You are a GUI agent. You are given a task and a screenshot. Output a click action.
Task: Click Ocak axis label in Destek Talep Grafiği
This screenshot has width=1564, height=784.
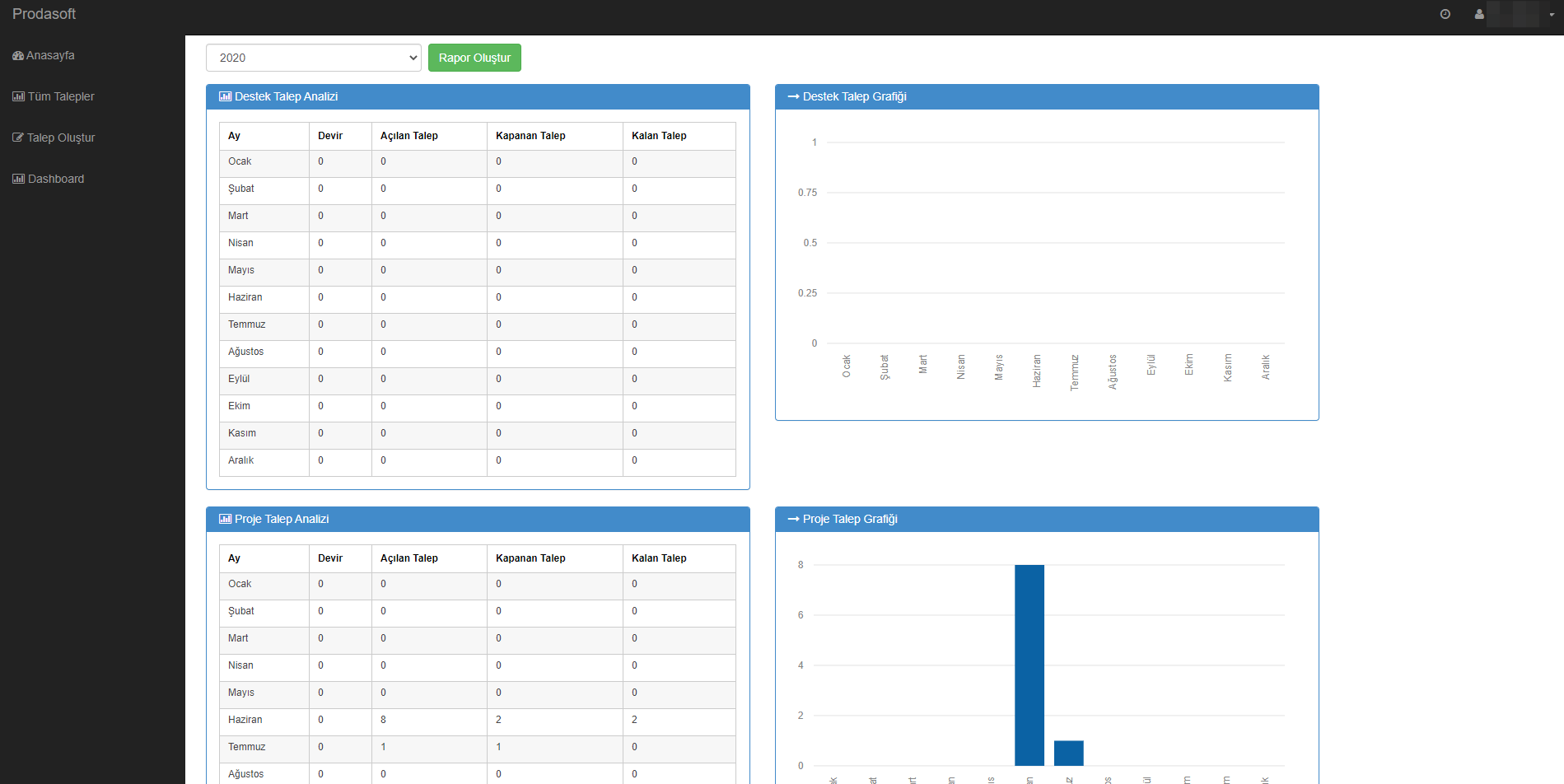pos(846,366)
